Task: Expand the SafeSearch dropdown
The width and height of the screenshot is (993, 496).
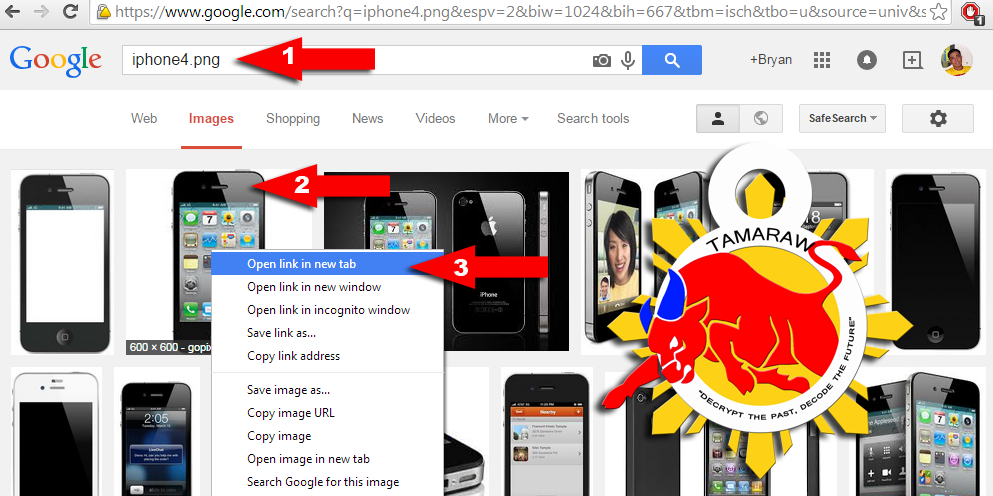Action: (842, 118)
